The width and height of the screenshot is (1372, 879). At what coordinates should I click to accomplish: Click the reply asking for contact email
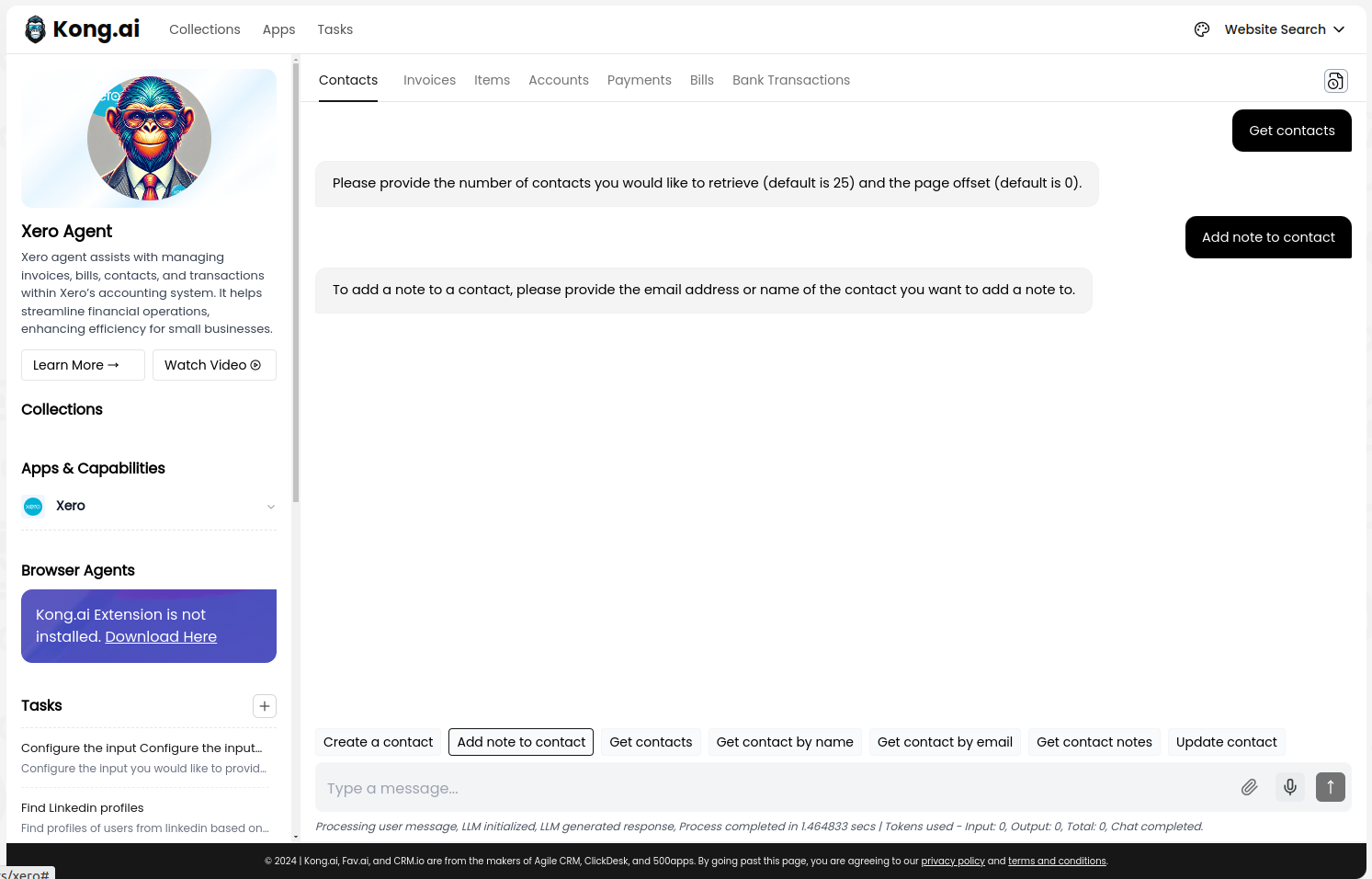pos(703,290)
